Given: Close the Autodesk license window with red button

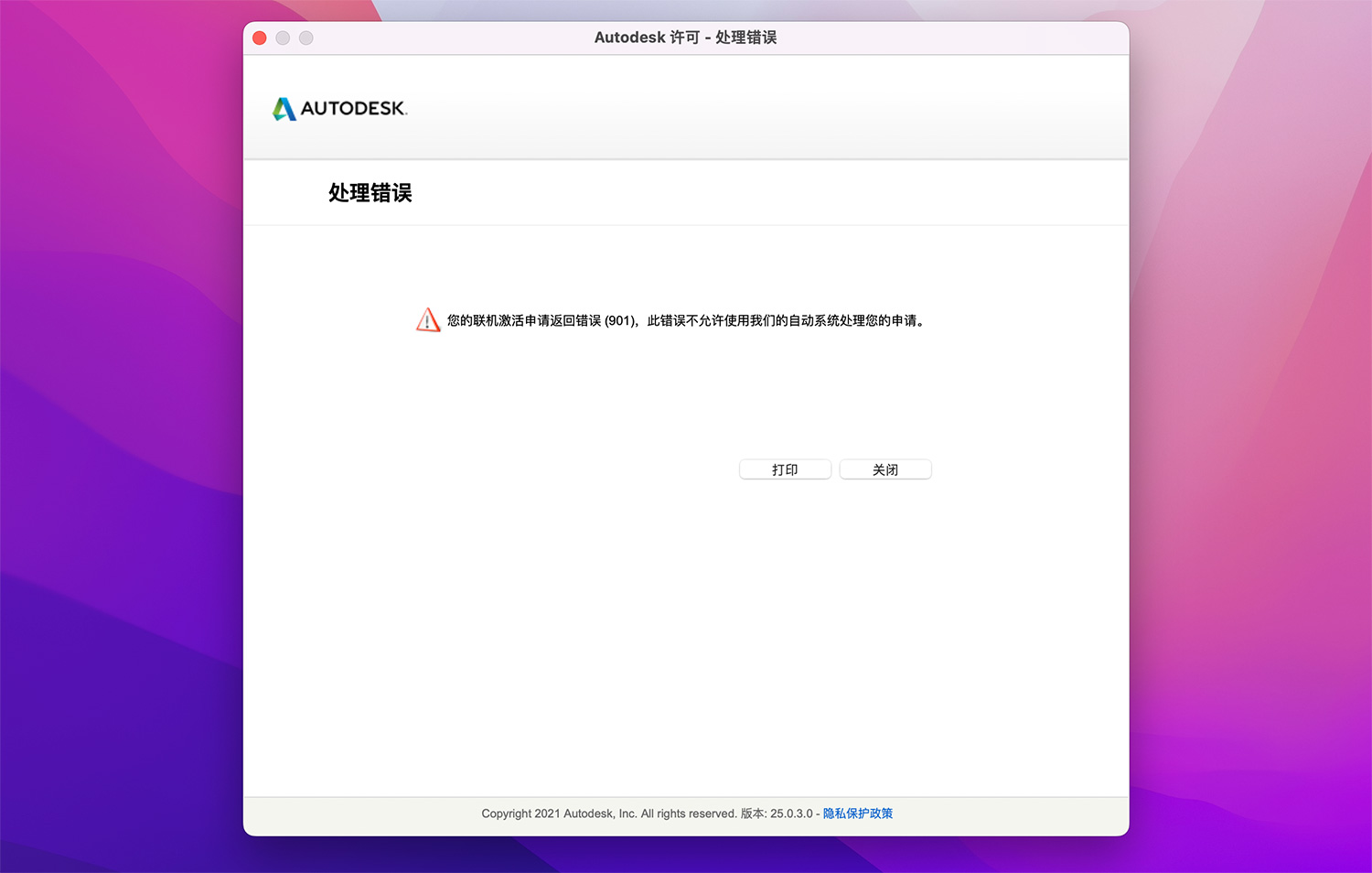Looking at the screenshot, I should coord(260,38).
